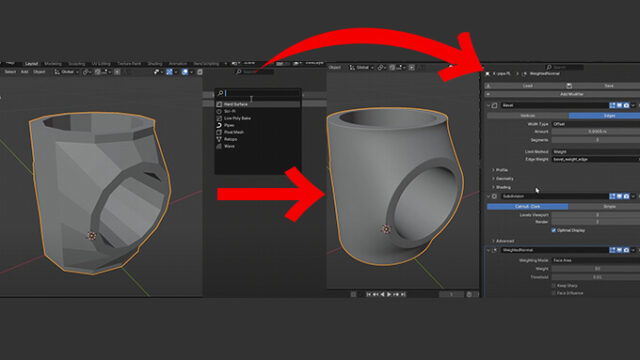Viewport: 640px width, 360px height.
Task: Select the Layout workspace tab
Action: 31,64
